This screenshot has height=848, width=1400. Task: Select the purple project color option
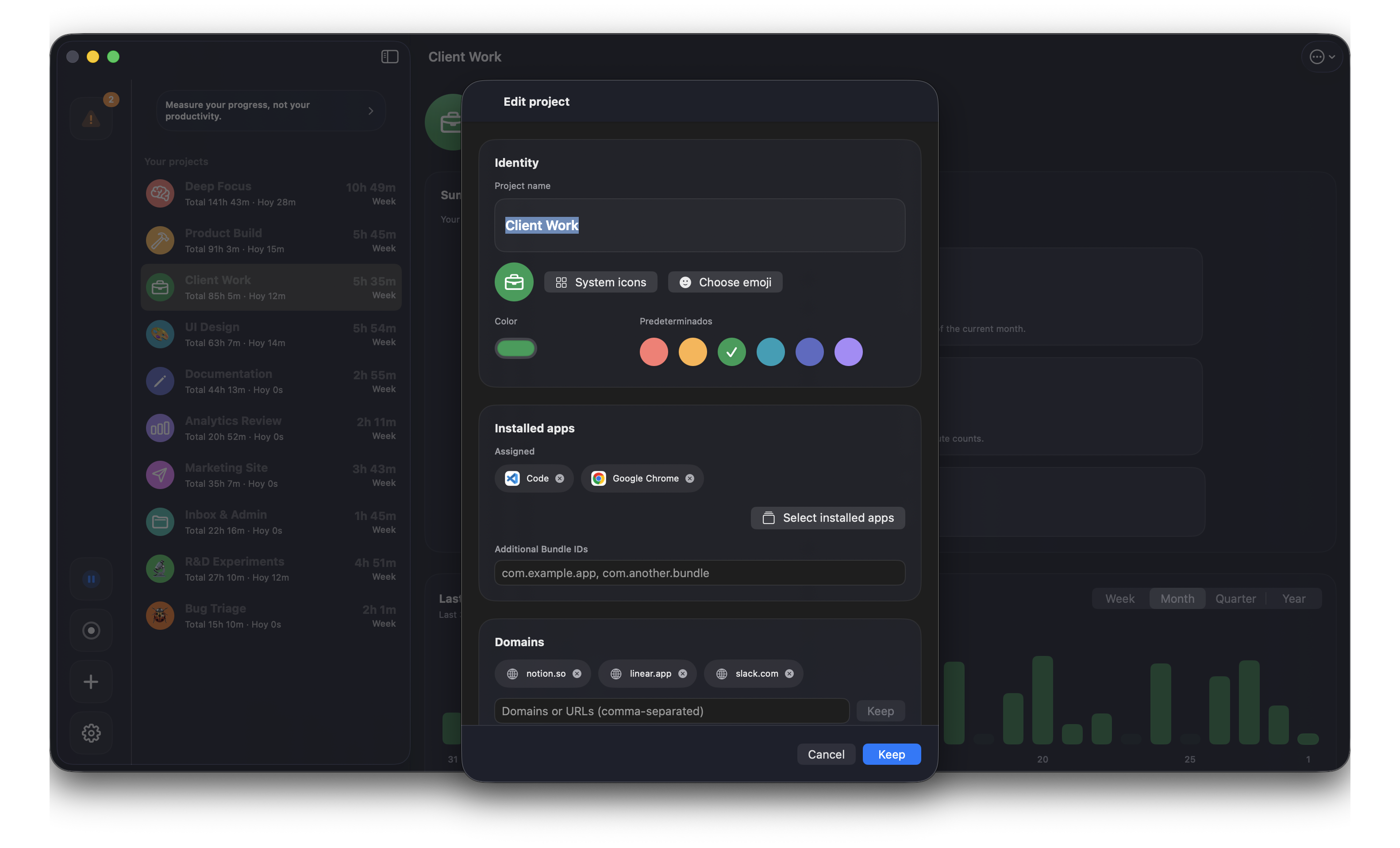848,352
